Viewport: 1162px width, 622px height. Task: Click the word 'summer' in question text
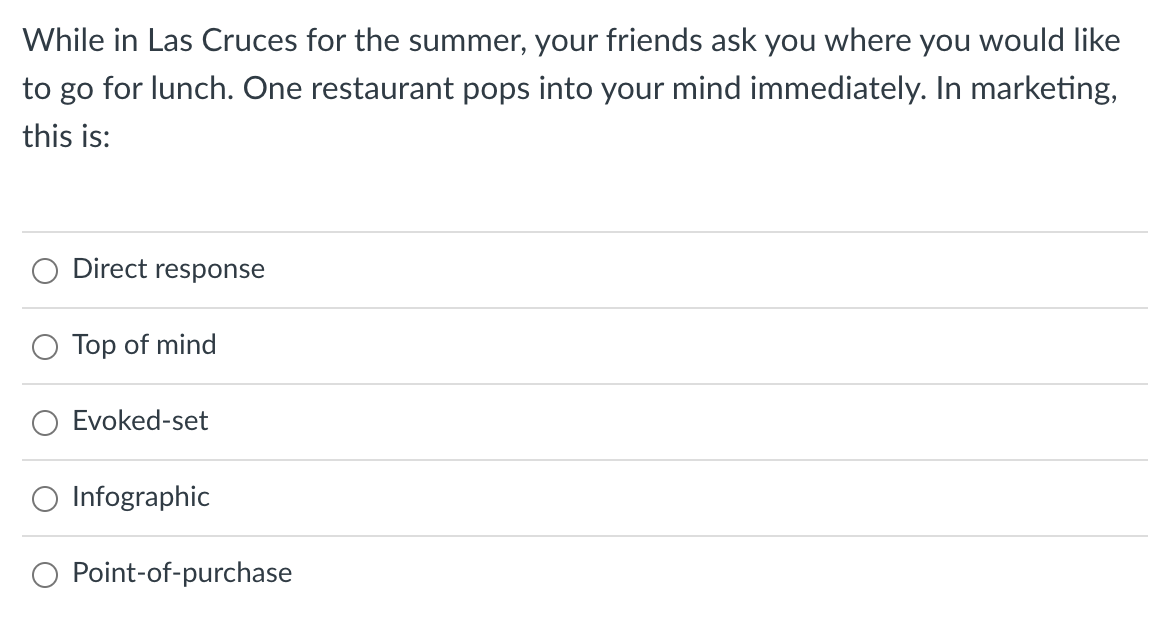[x=458, y=41]
